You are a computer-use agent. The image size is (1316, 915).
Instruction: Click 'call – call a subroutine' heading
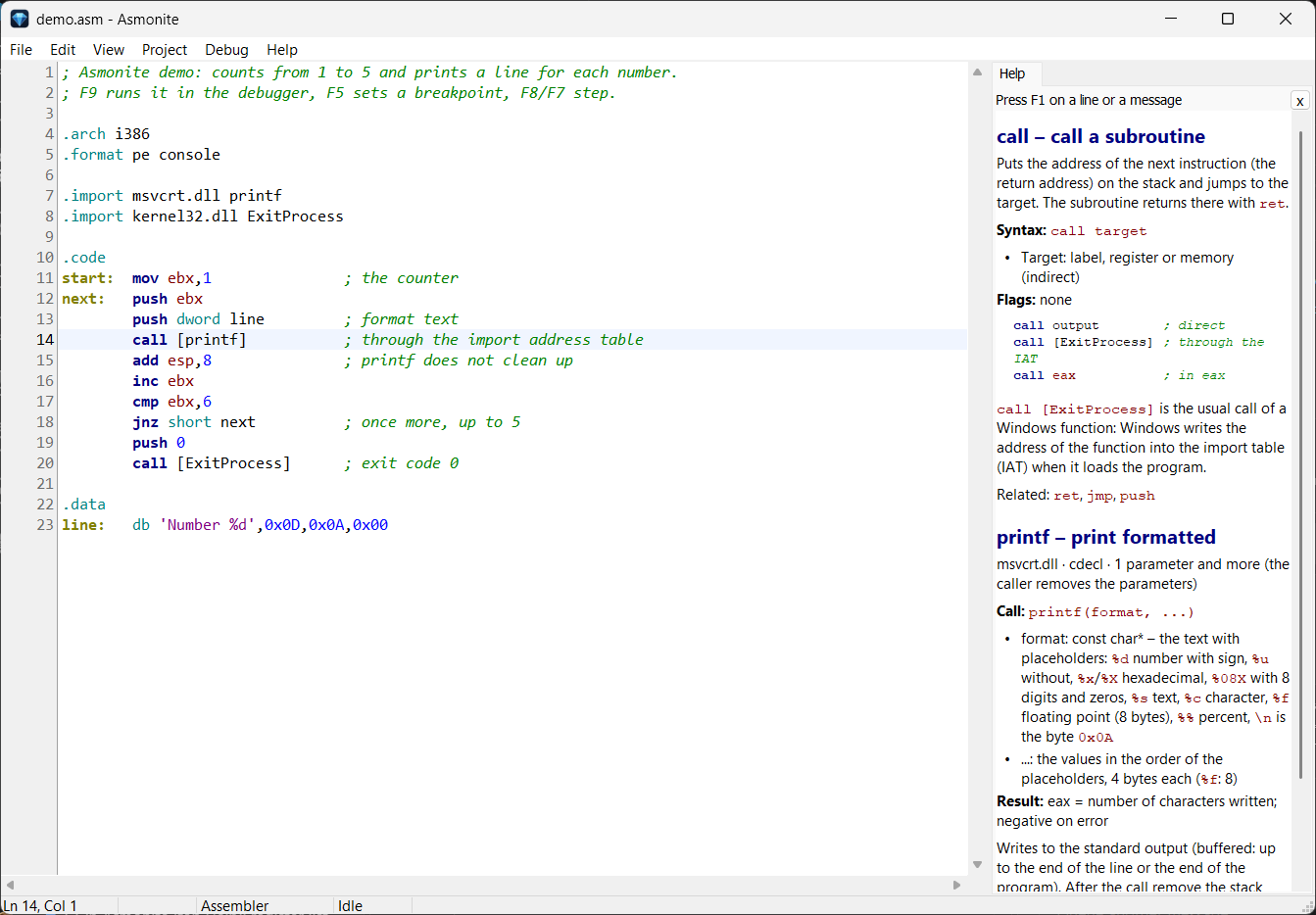point(1100,137)
